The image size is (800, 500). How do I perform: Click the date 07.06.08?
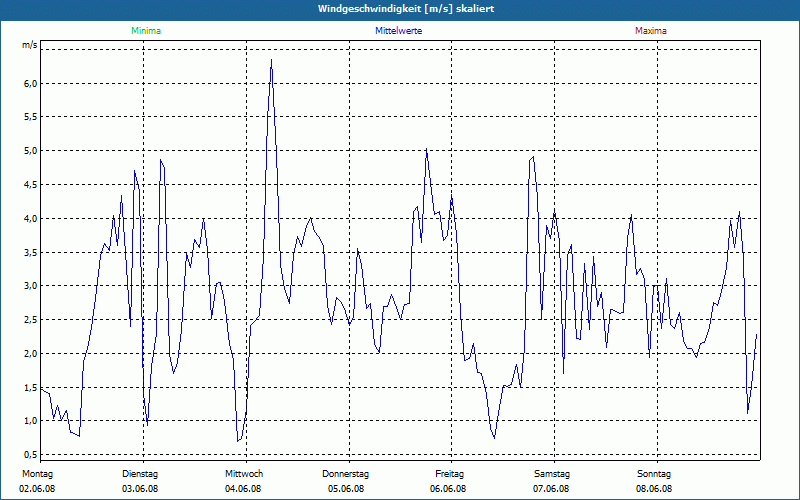tap(551, 489)
